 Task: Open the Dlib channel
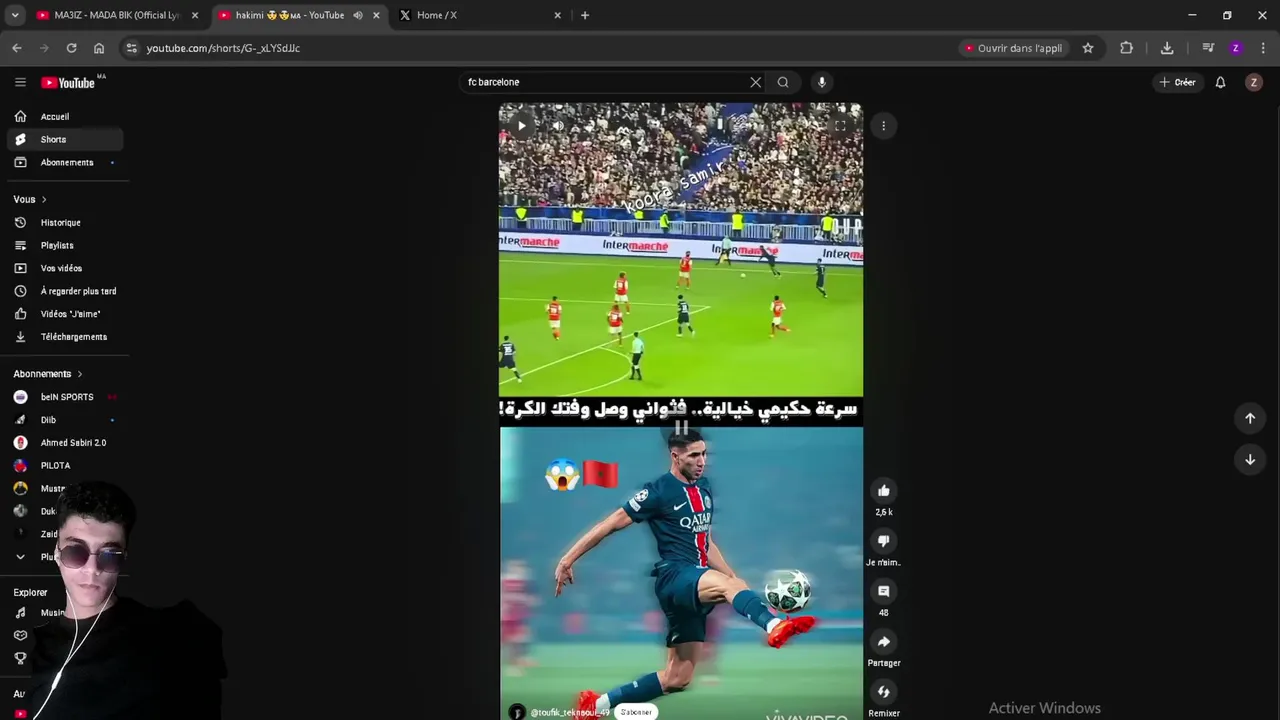click(64, 420)
